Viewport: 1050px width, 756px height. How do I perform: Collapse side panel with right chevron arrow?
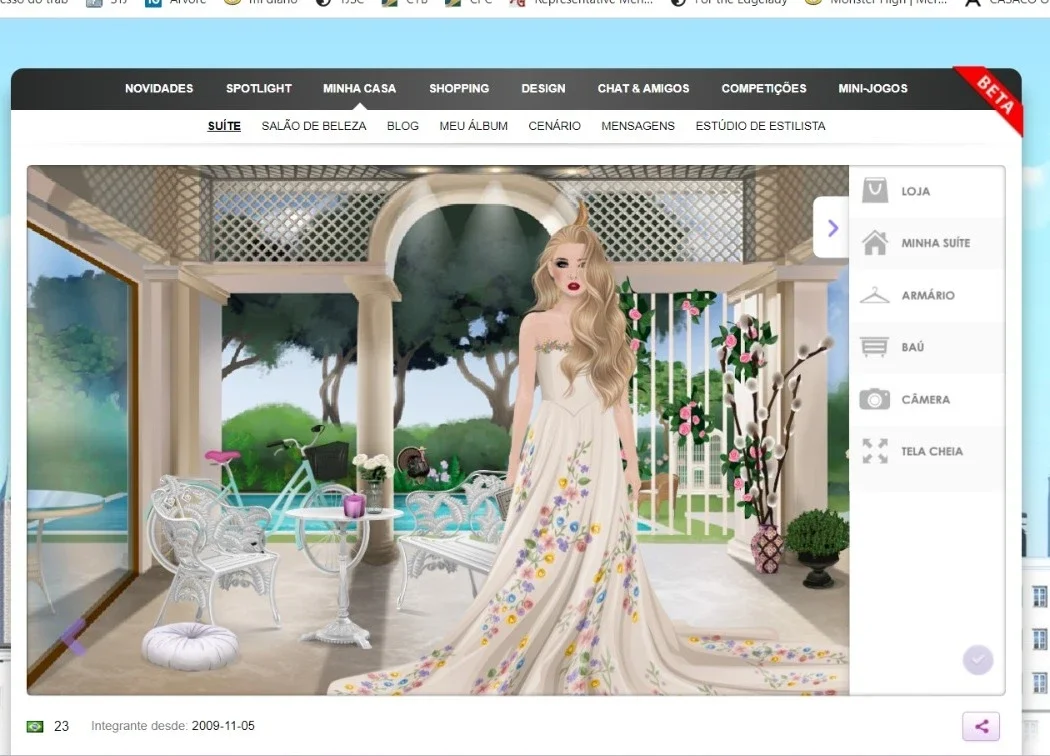(x=832, y=228)
